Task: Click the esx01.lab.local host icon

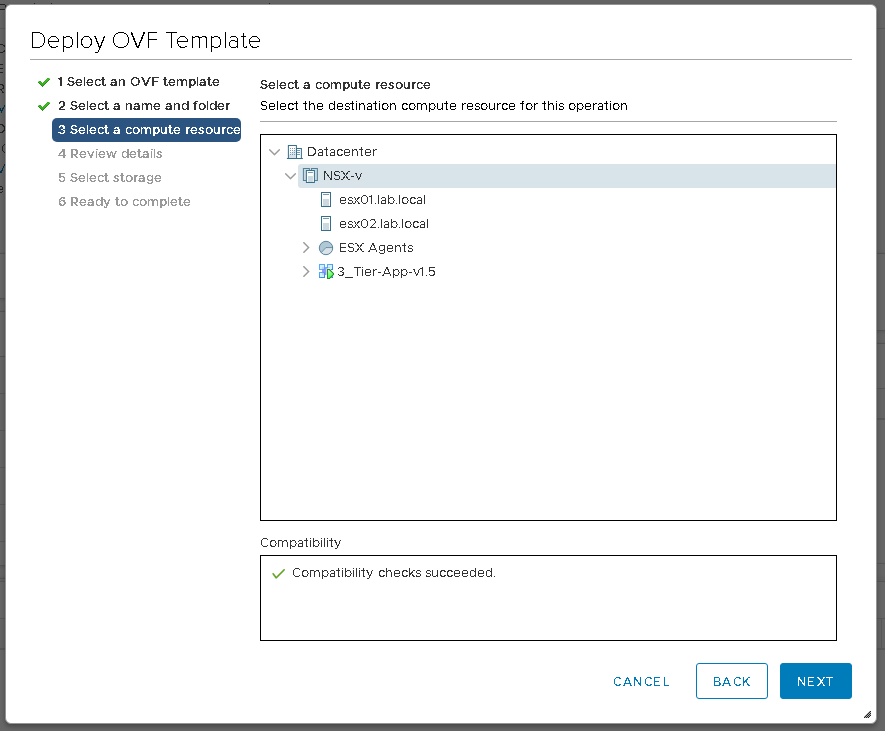Action: (x=326, y=200)
